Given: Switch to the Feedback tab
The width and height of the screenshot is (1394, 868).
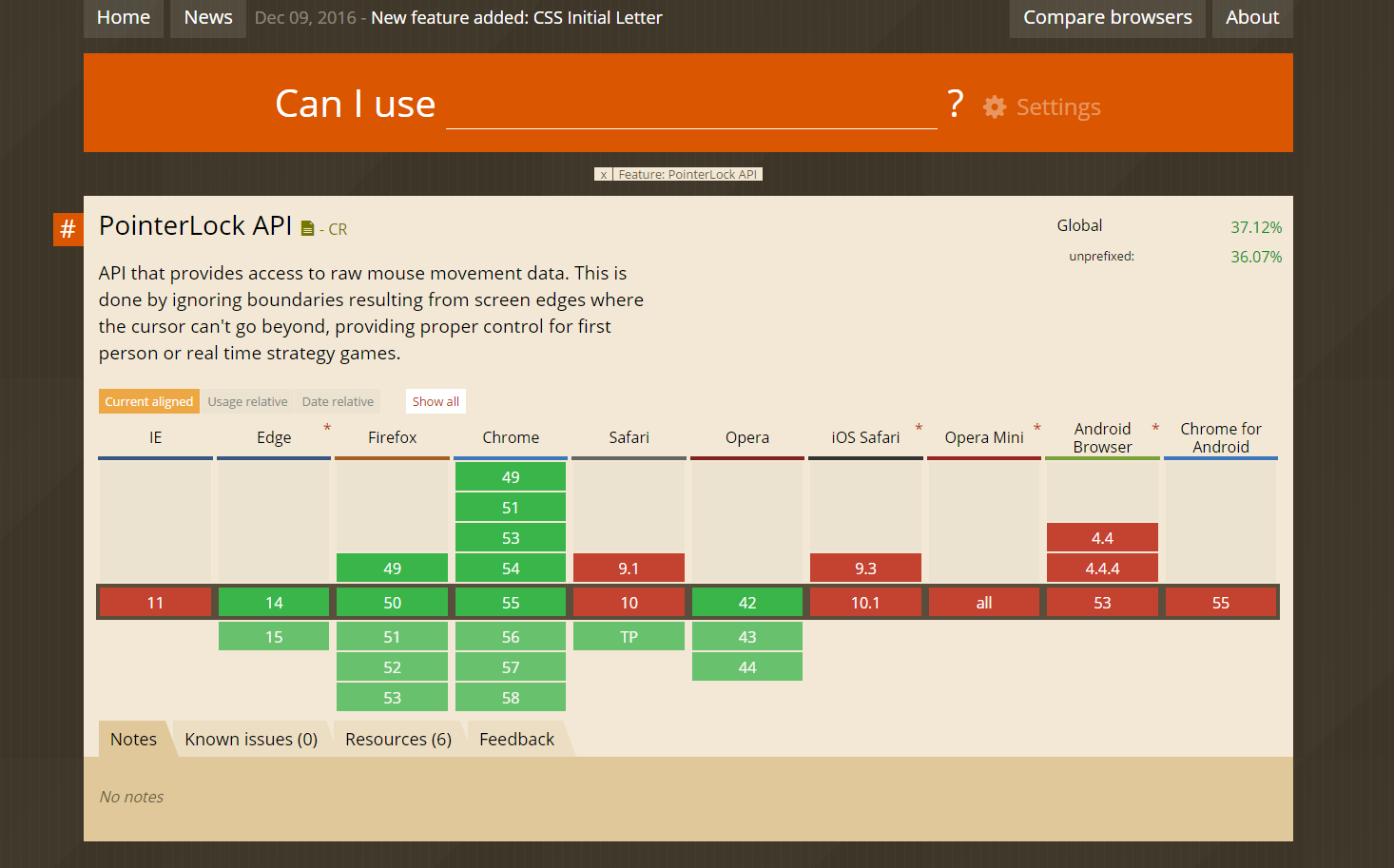Looking at the screenshot, I should [516, 739].
